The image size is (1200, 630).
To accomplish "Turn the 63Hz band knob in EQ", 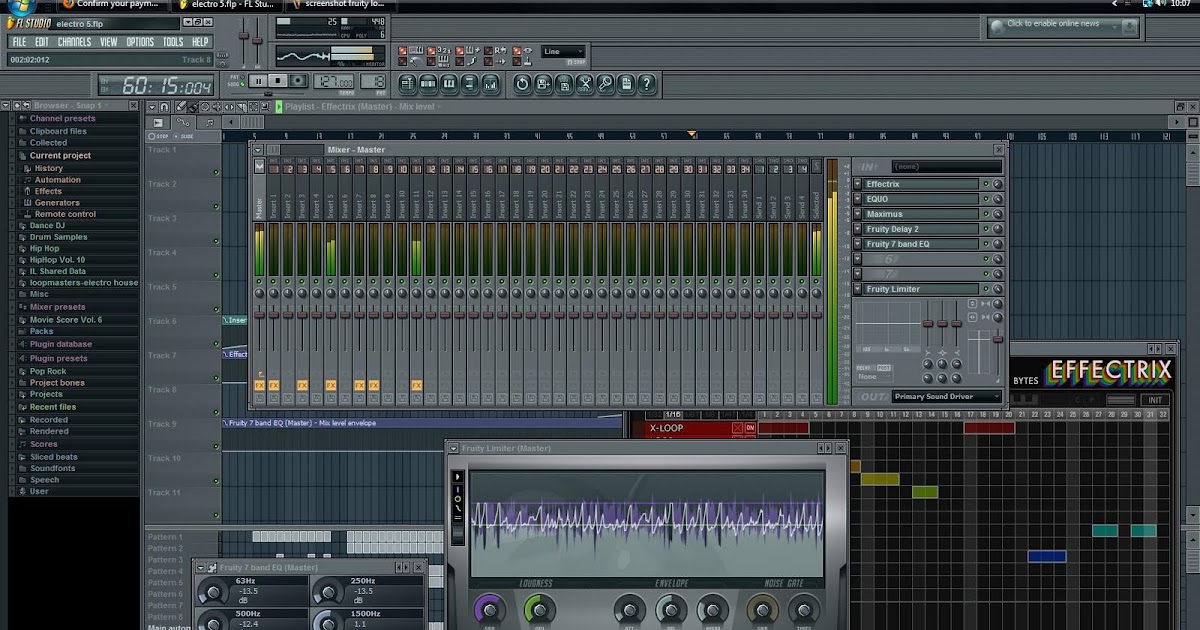I will (x=212, y=591).
